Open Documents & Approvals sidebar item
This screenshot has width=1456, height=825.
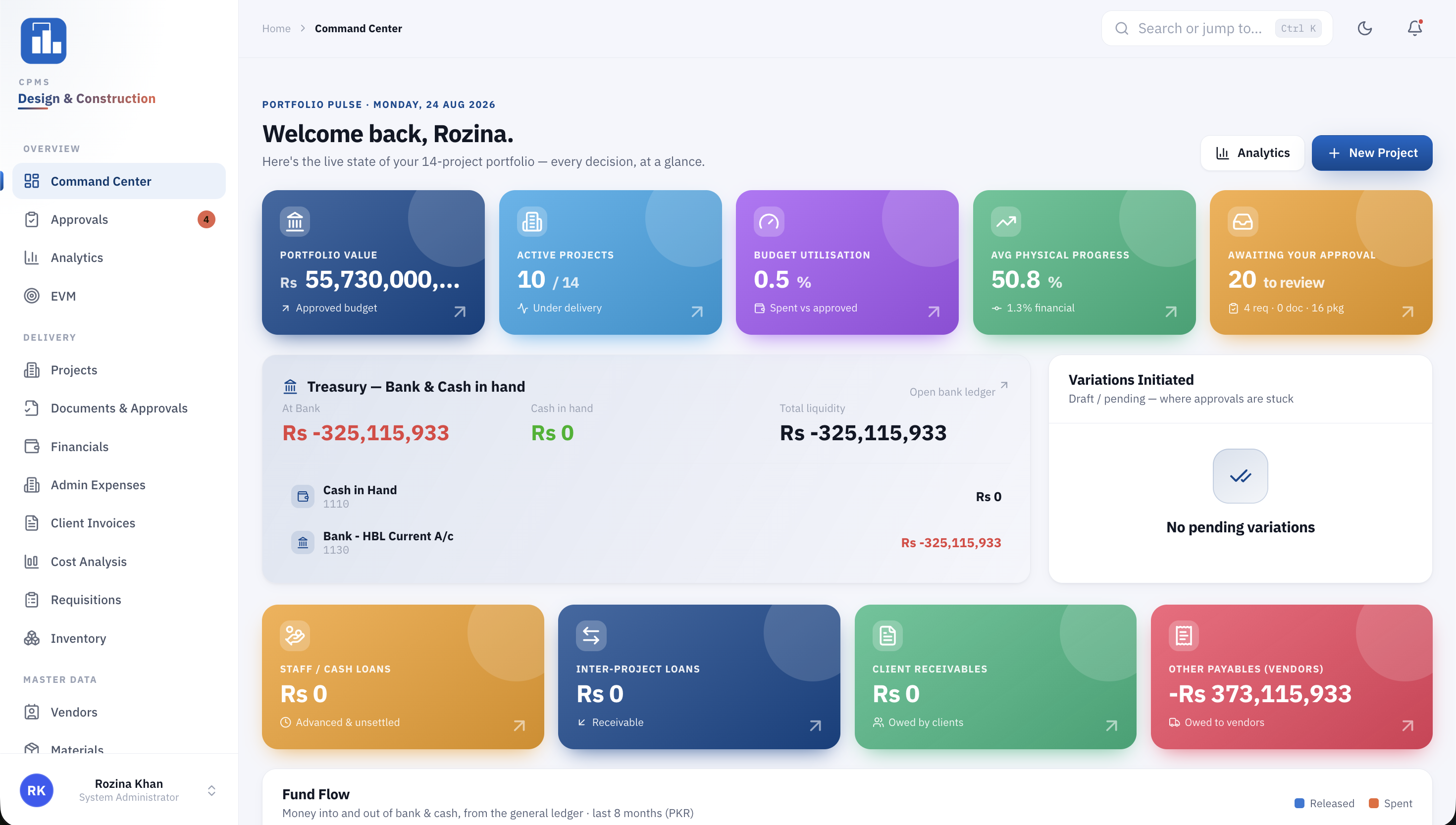tap(119, 408)
